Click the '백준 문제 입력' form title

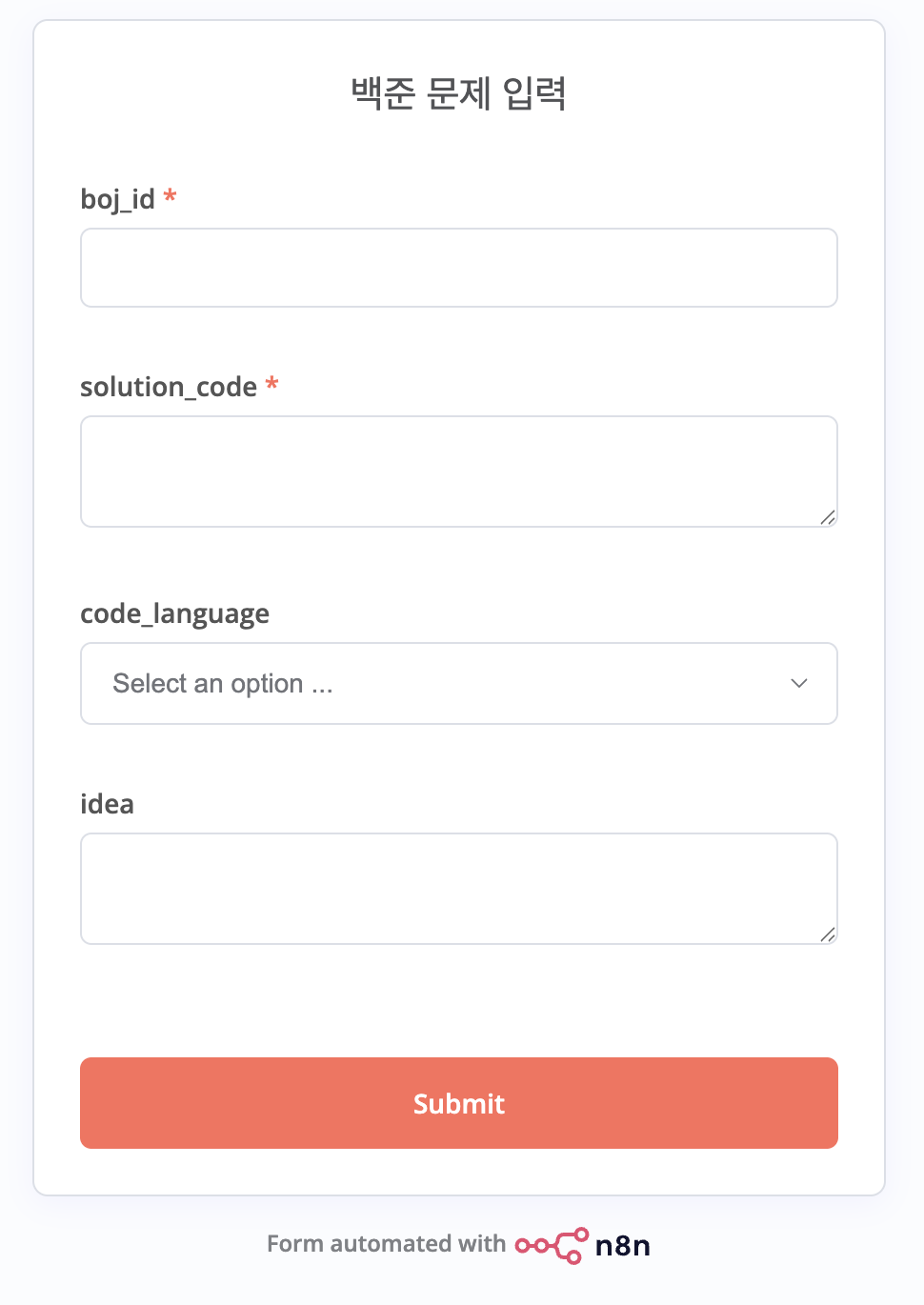[x=459, y=93]
